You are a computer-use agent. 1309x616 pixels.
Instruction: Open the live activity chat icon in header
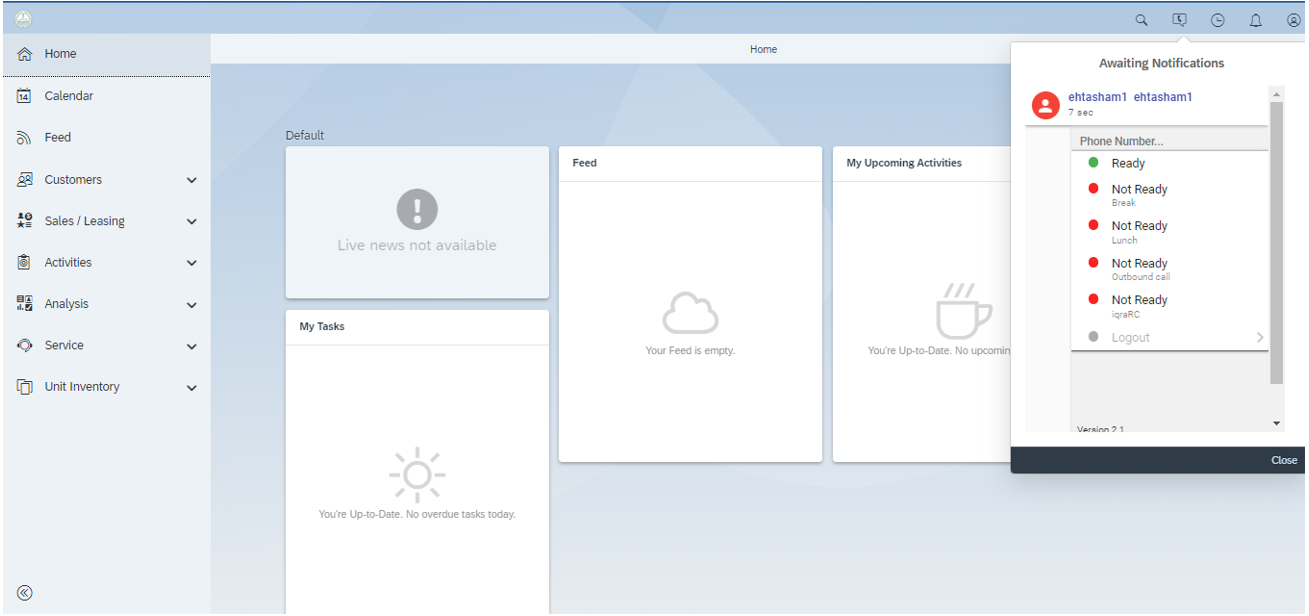[x=1180, y=20]
